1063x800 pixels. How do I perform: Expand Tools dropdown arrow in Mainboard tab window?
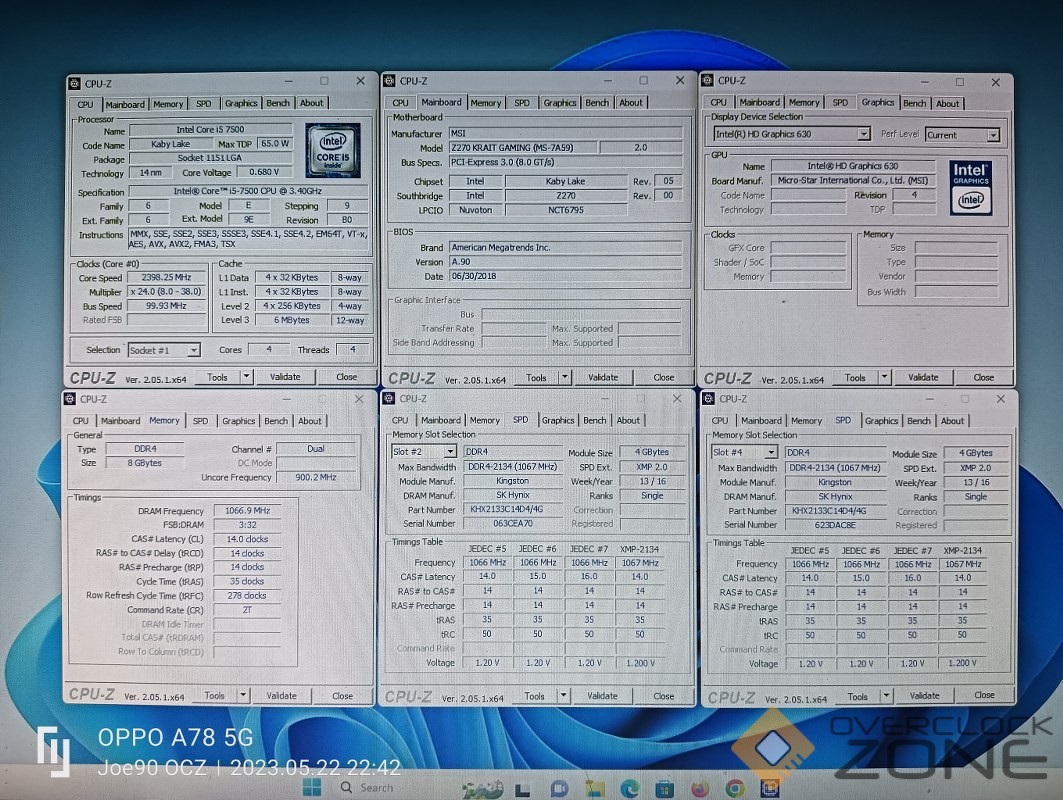click(x=565, y=377)
